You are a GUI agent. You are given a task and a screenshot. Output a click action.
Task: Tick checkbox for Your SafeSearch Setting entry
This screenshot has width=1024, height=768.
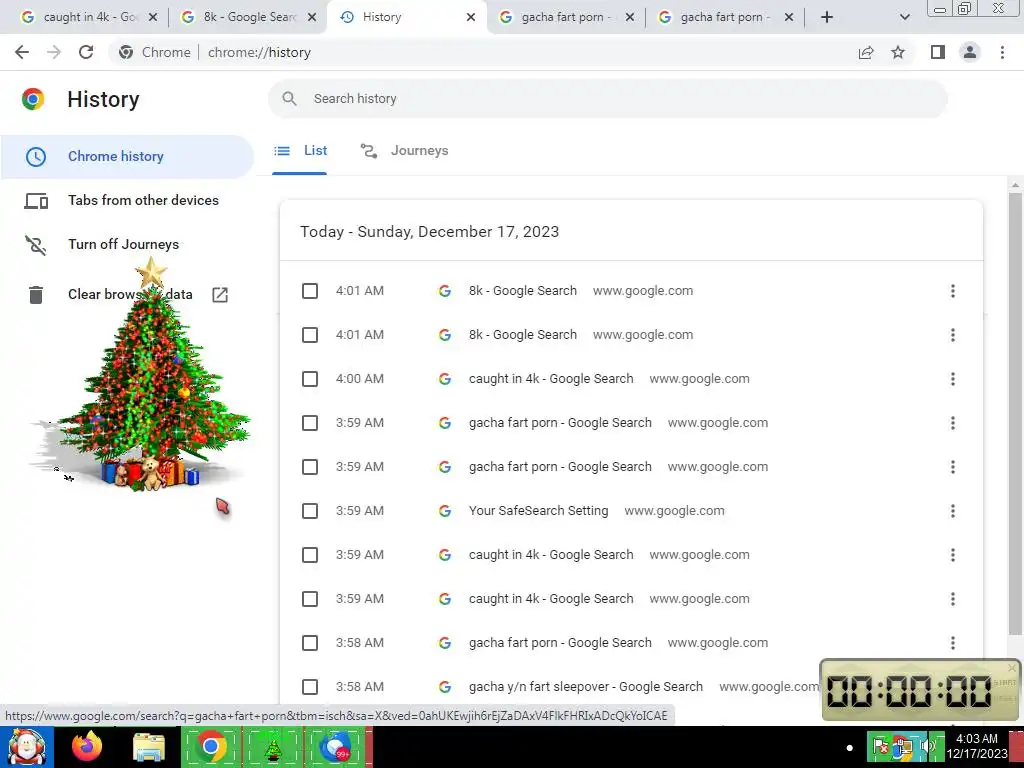pos(310,511)
